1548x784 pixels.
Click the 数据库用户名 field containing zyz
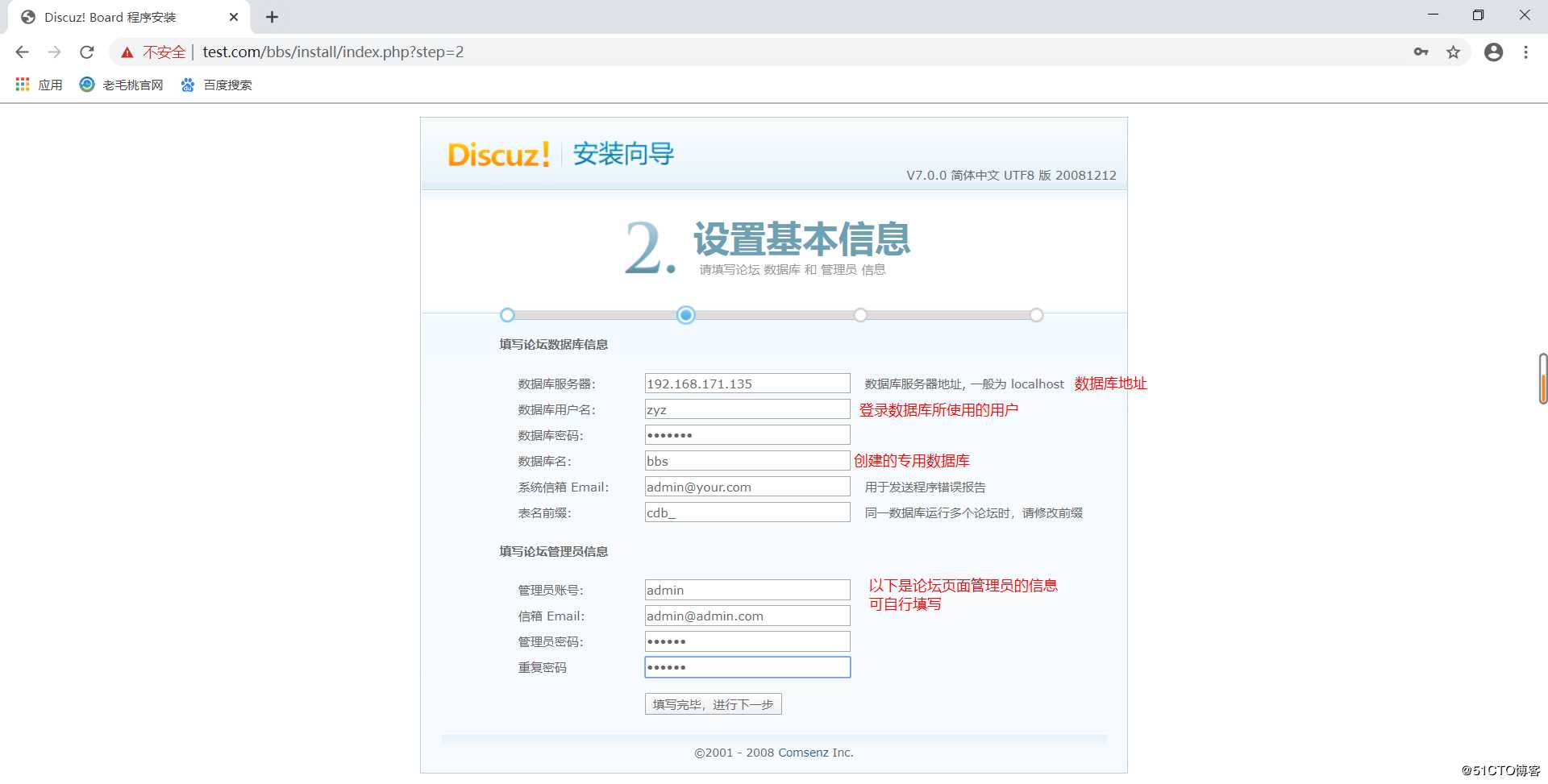747,409
